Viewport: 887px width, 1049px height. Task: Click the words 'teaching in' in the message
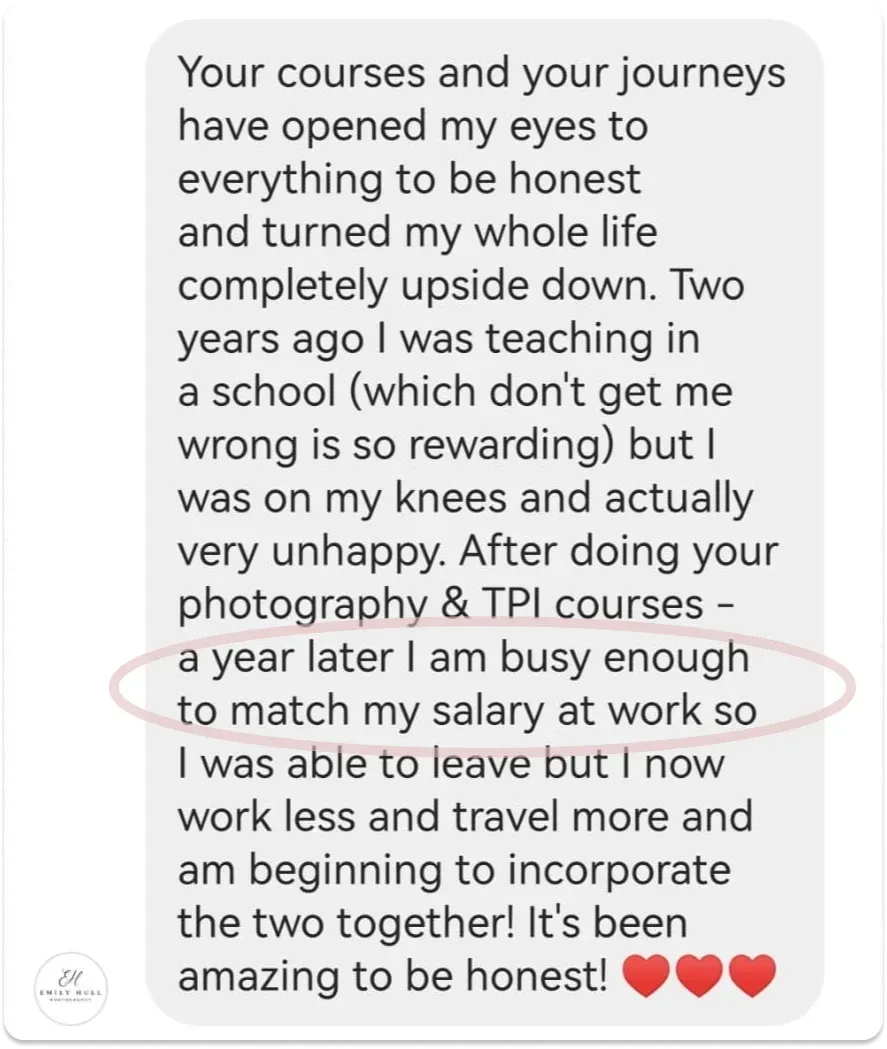(x=593, y=341)
